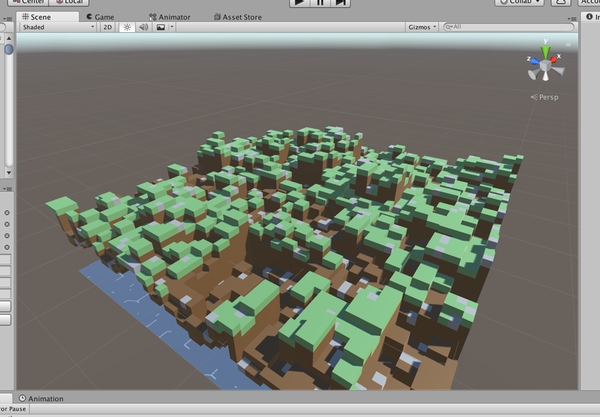Click left panel scroll up arrow

point(9,38)
